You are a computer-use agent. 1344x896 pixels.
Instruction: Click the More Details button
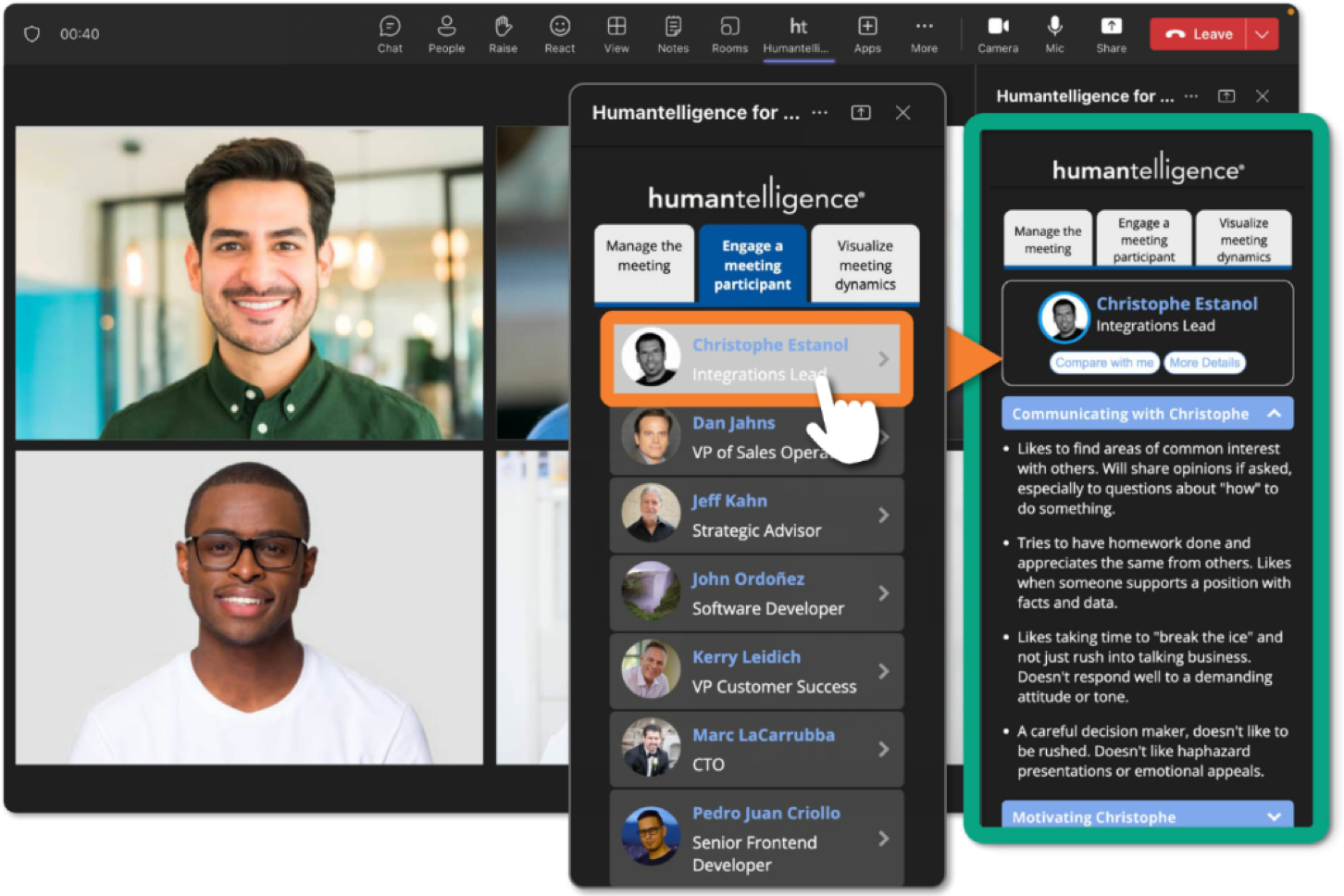tap(1204, 363)
